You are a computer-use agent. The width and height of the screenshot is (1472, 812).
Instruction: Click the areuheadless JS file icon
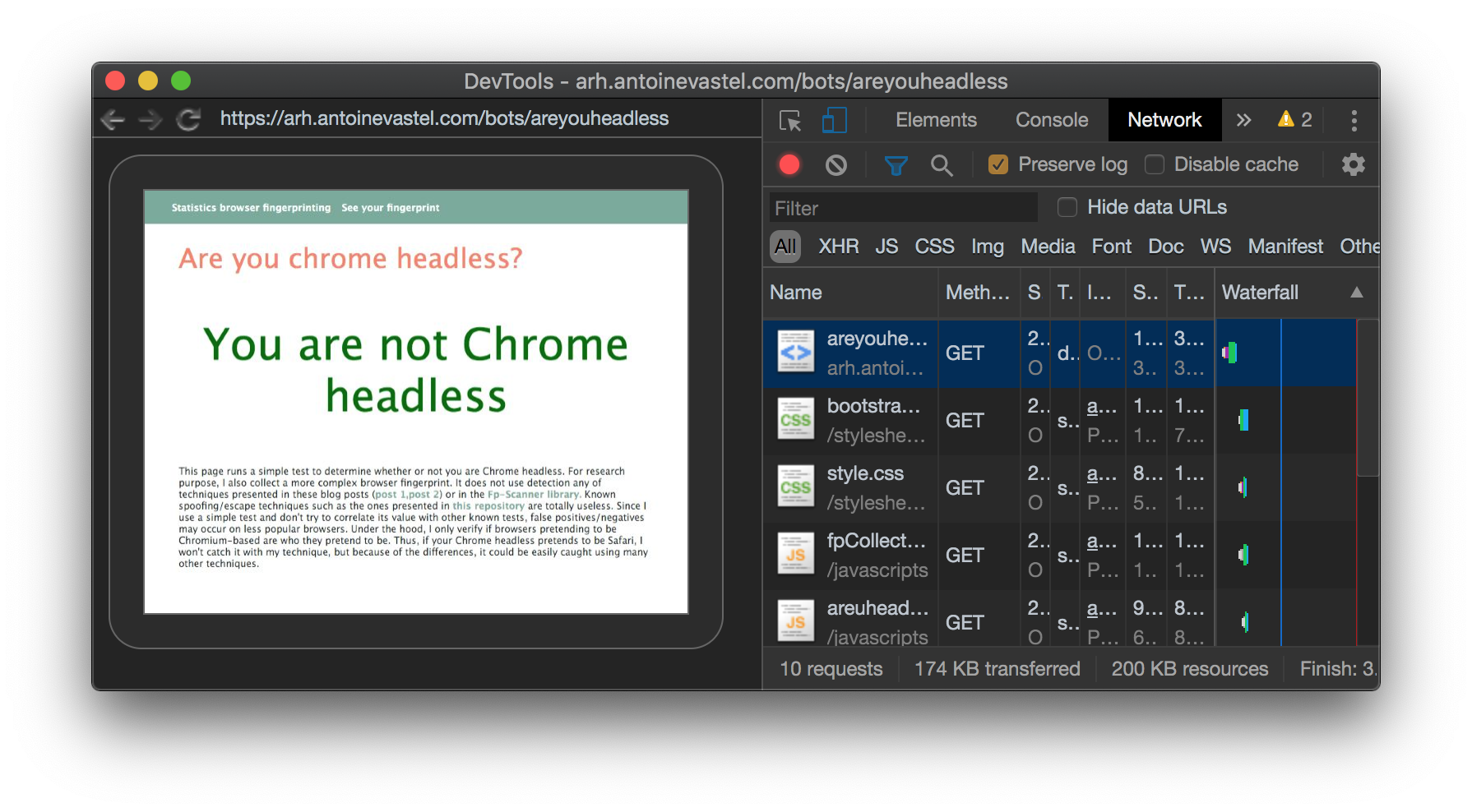coord(795,621)
